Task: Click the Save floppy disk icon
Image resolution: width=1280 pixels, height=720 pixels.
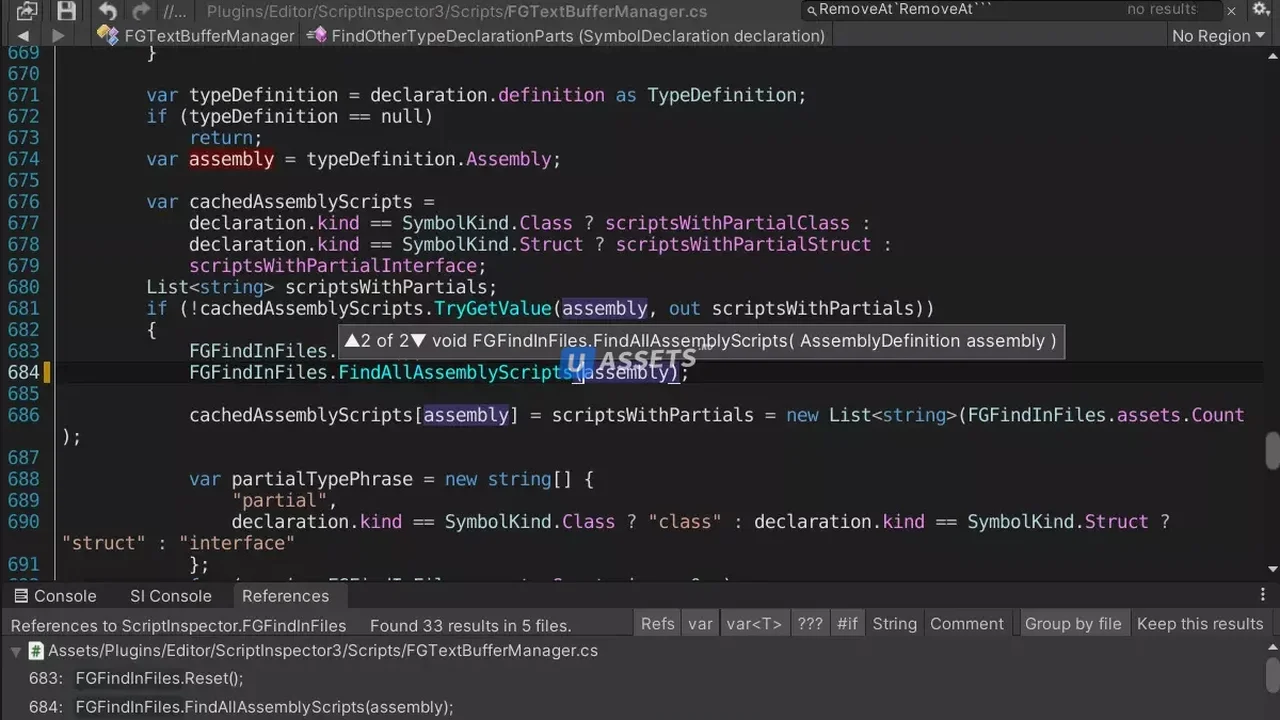Action: (x=66, y=11)
